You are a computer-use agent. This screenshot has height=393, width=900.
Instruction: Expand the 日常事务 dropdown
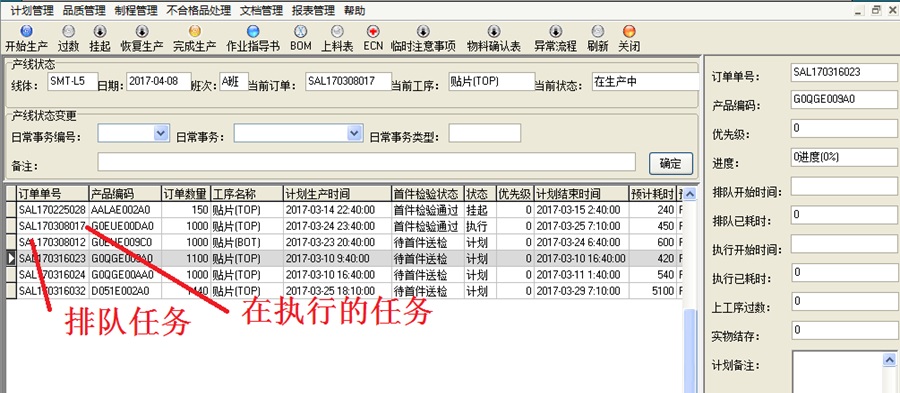pyautogui.click(x=355, y=133)
